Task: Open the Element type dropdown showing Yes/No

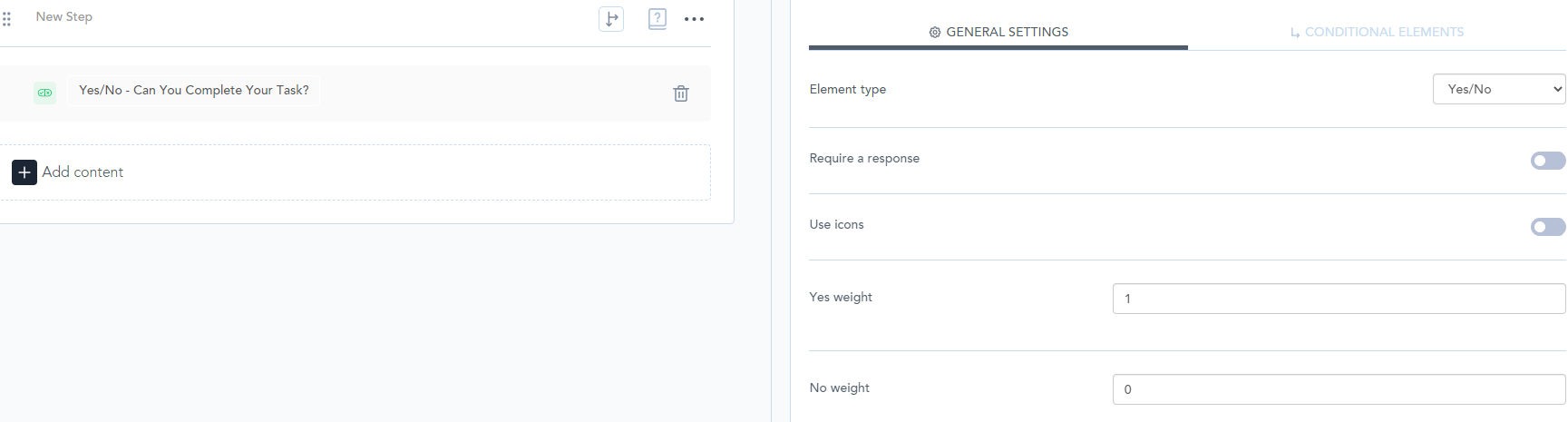Action: point(1498,89)
